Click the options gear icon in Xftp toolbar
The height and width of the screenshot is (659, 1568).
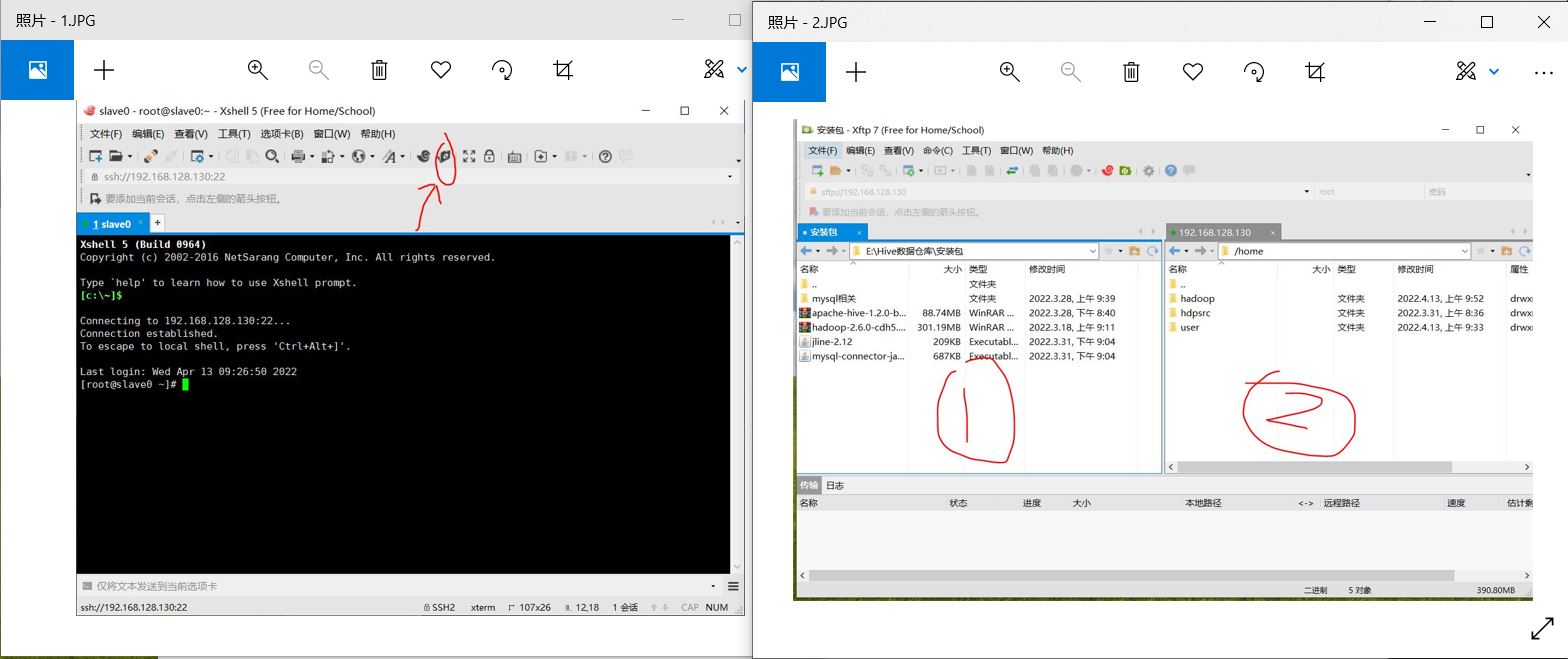[x=1149, y=171]
